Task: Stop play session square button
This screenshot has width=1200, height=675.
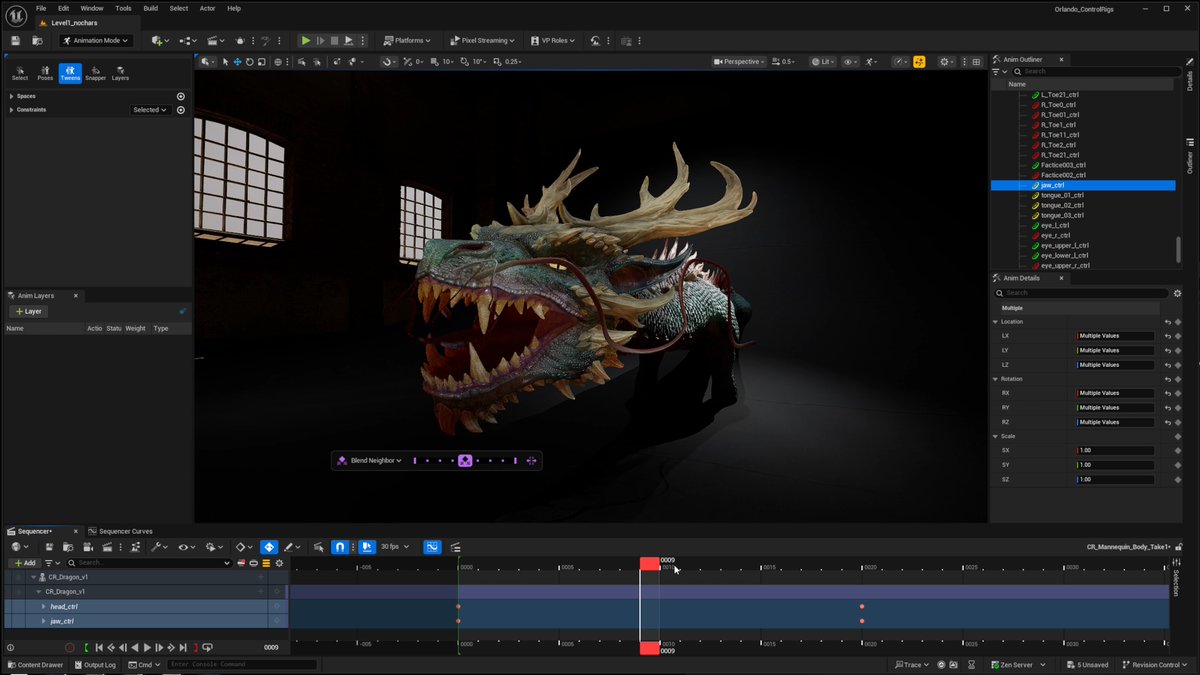Action: coord(334,41)
